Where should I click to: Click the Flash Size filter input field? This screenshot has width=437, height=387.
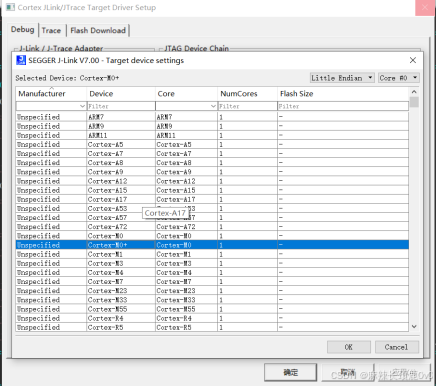pyautogui.click(x=343, y=106)
